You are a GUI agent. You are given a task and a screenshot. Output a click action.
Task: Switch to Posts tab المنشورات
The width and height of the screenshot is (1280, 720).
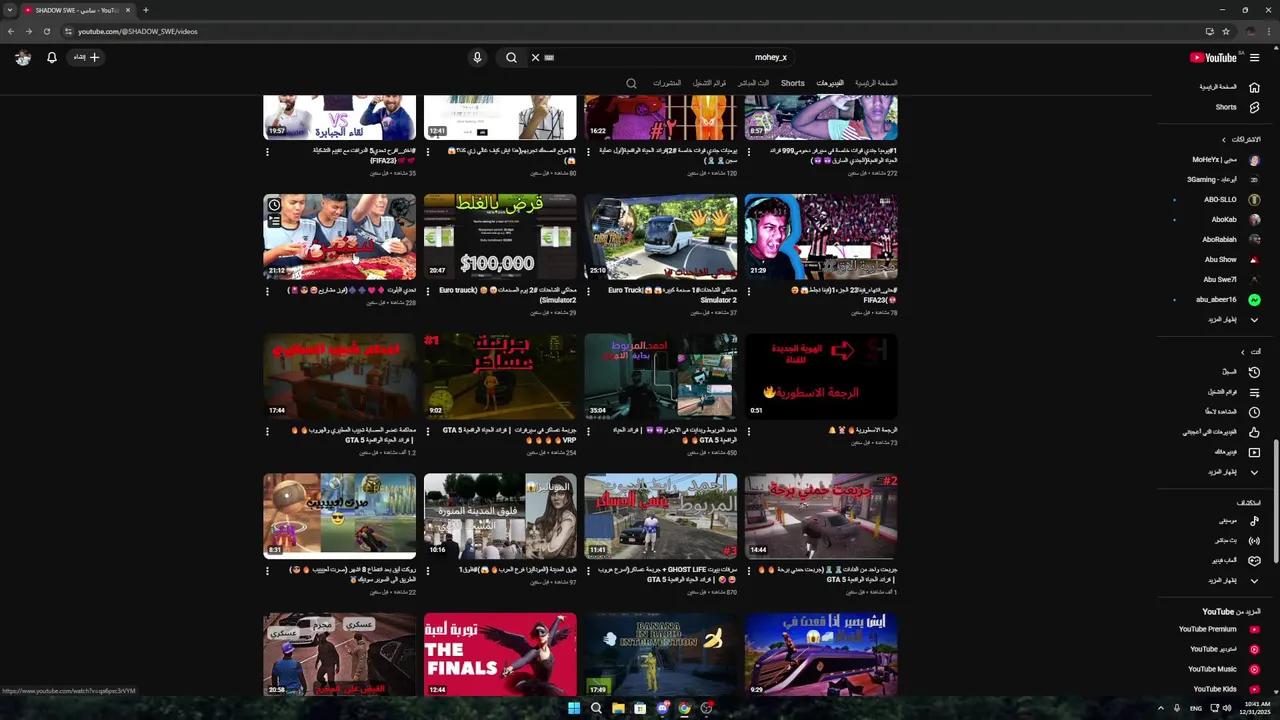click(667, 83)
